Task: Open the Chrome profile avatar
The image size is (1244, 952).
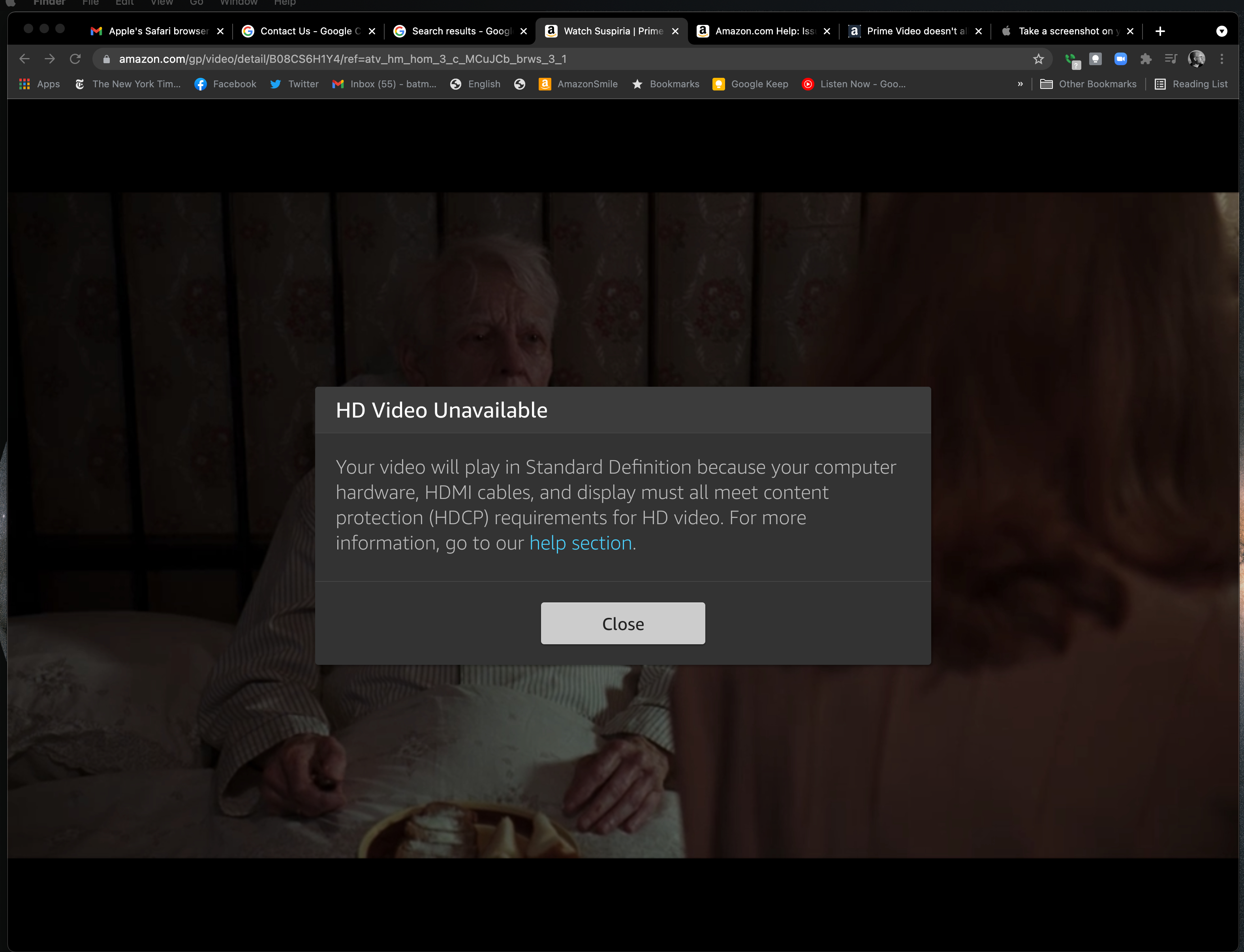Action: [x=1197, y=59]
